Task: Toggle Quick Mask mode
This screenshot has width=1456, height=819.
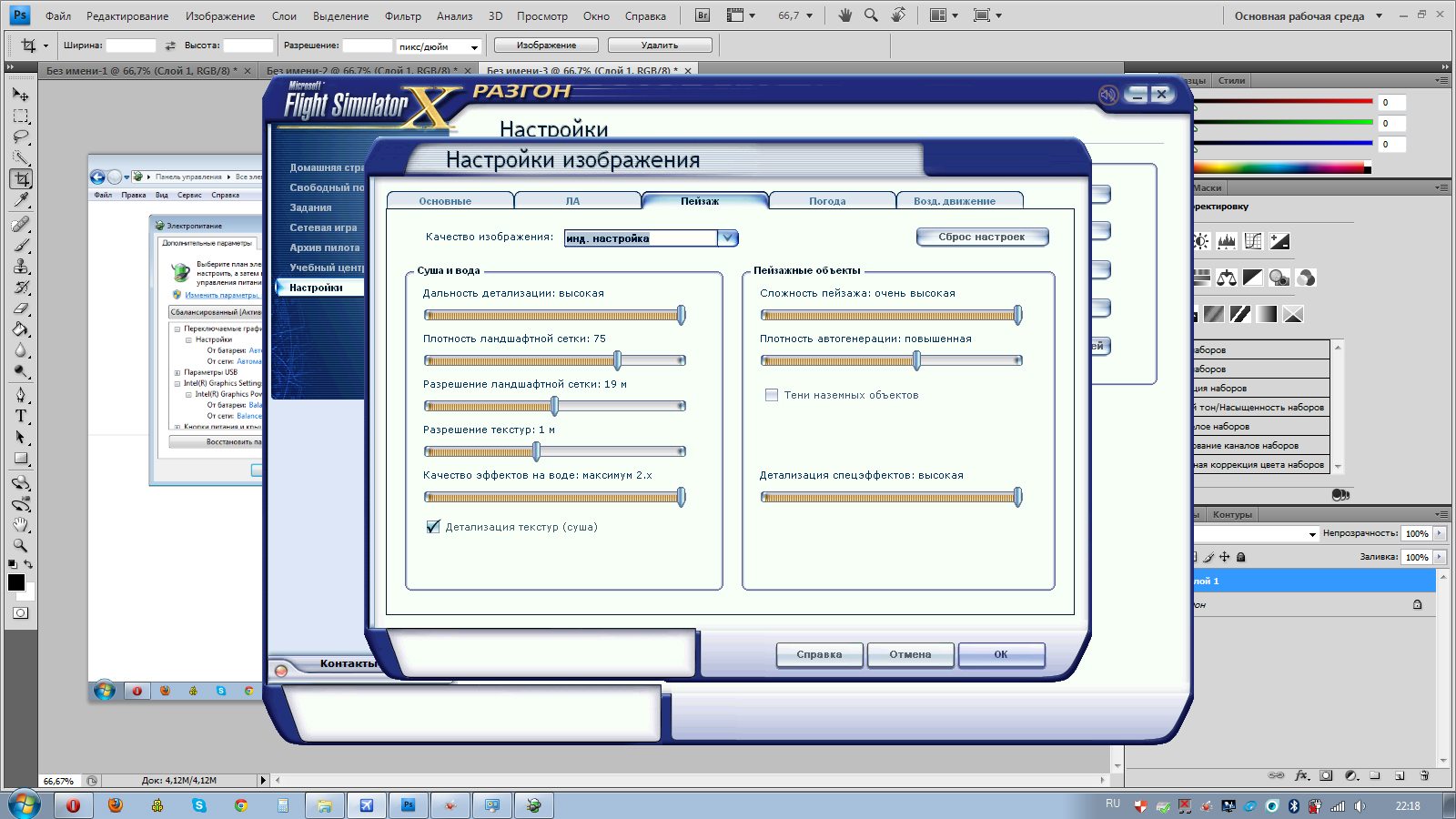Action: 20,612
